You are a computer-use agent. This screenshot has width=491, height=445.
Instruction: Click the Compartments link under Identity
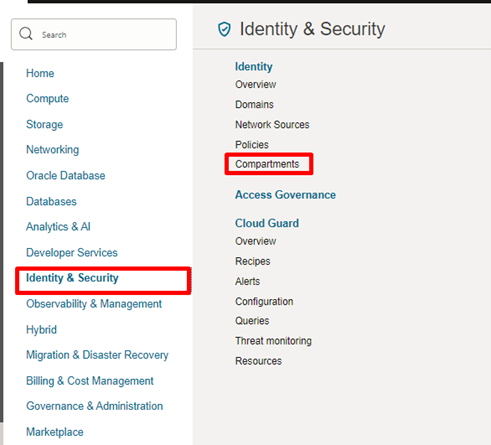pos(267,164)
